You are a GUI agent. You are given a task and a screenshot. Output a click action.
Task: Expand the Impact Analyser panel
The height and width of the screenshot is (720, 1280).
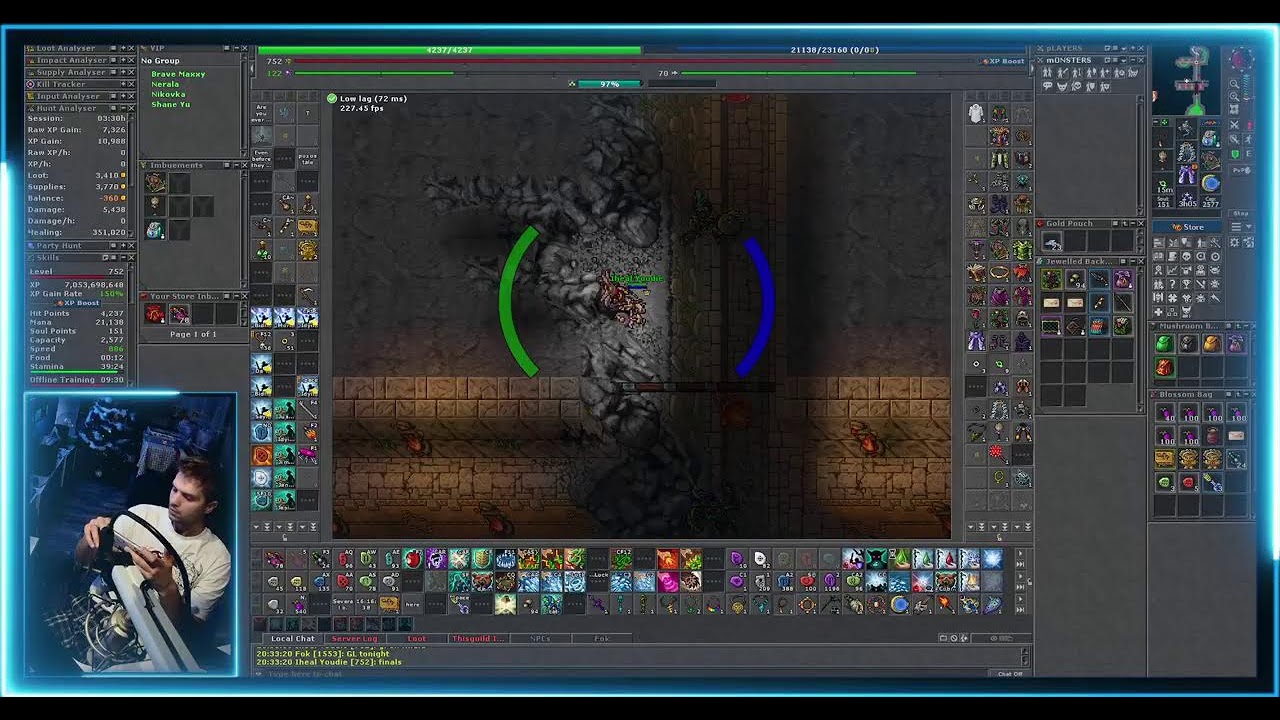pos(123,60)
